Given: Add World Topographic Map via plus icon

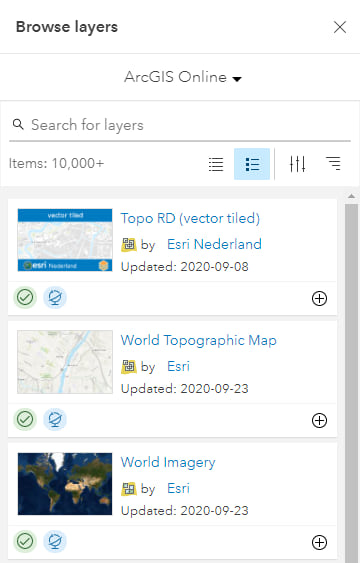Looking at the screenshot, I should point(319,420).
